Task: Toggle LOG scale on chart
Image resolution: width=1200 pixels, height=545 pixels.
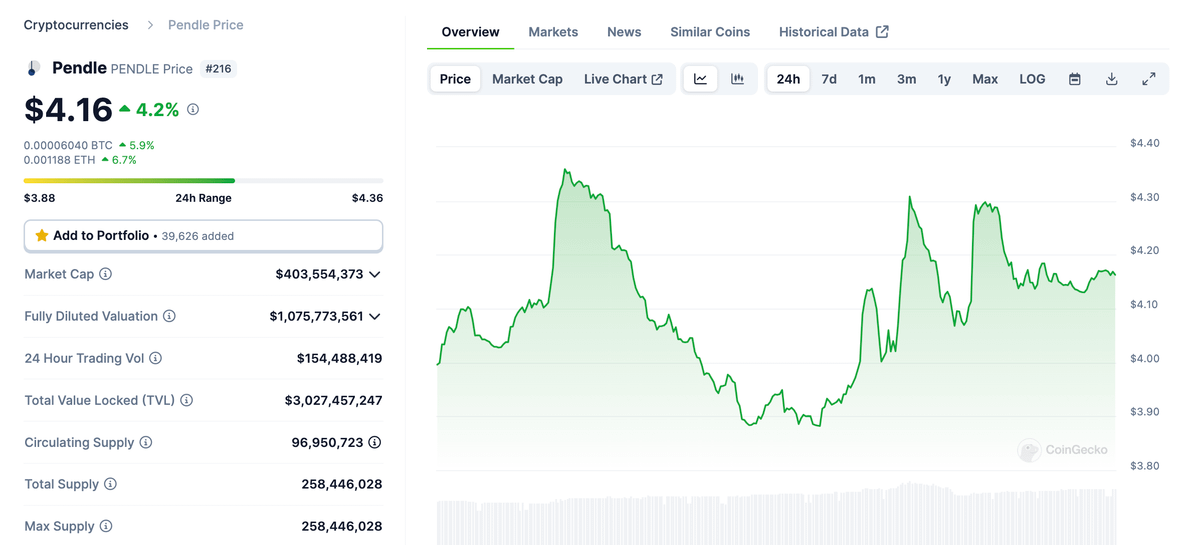Action: pos(1032,79)
